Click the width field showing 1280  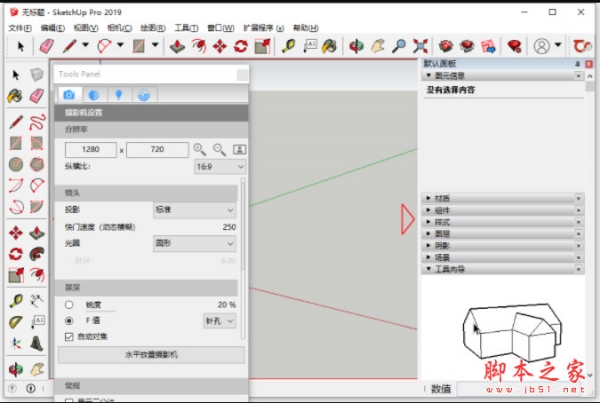pyautogui.click(x=91, y=150)
